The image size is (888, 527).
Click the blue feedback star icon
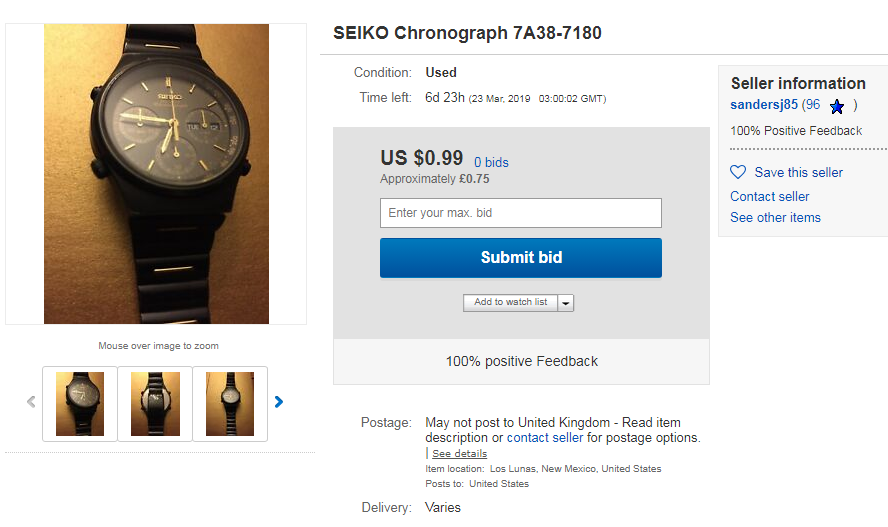837,106
